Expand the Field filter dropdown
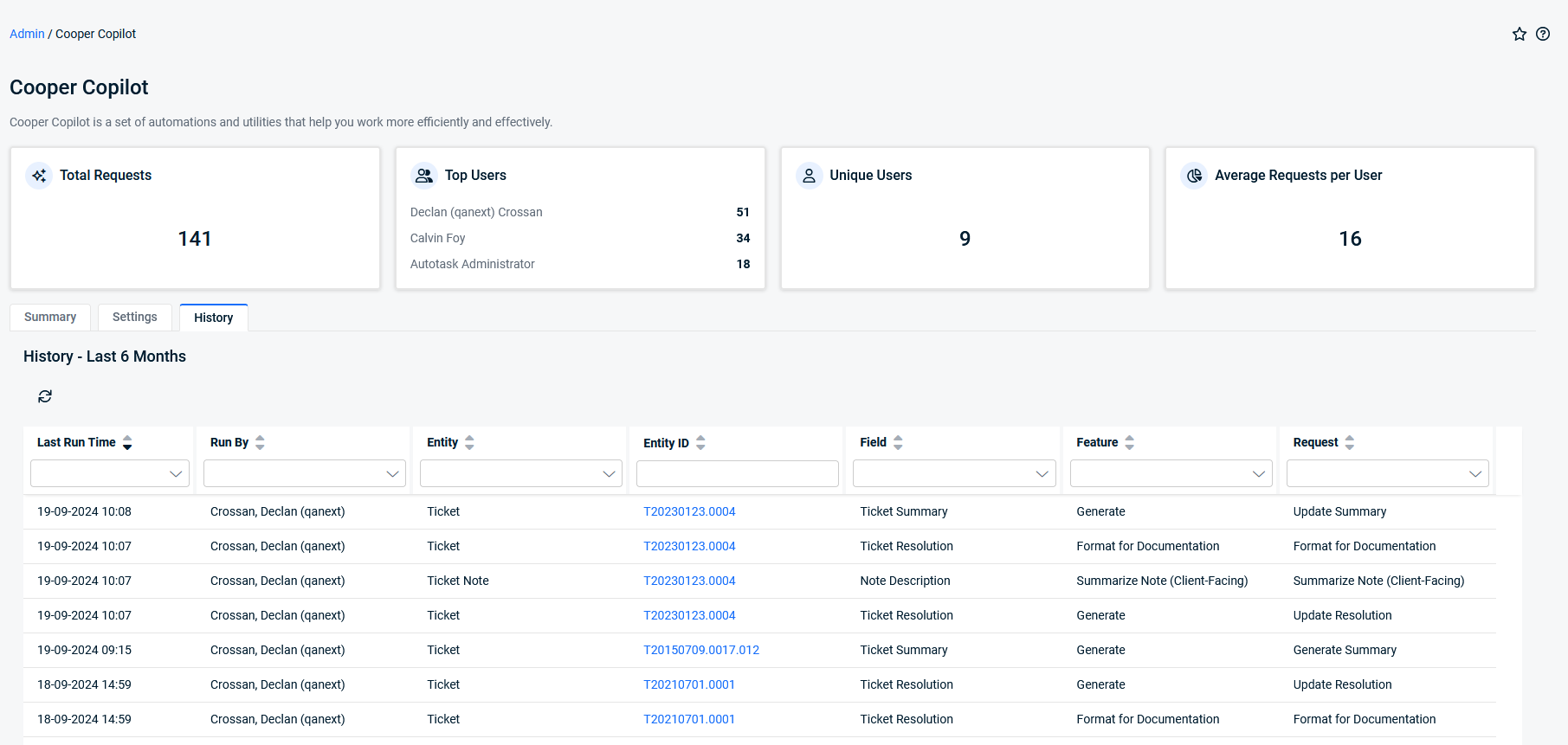1568x745 pixels. coord(954,473)
